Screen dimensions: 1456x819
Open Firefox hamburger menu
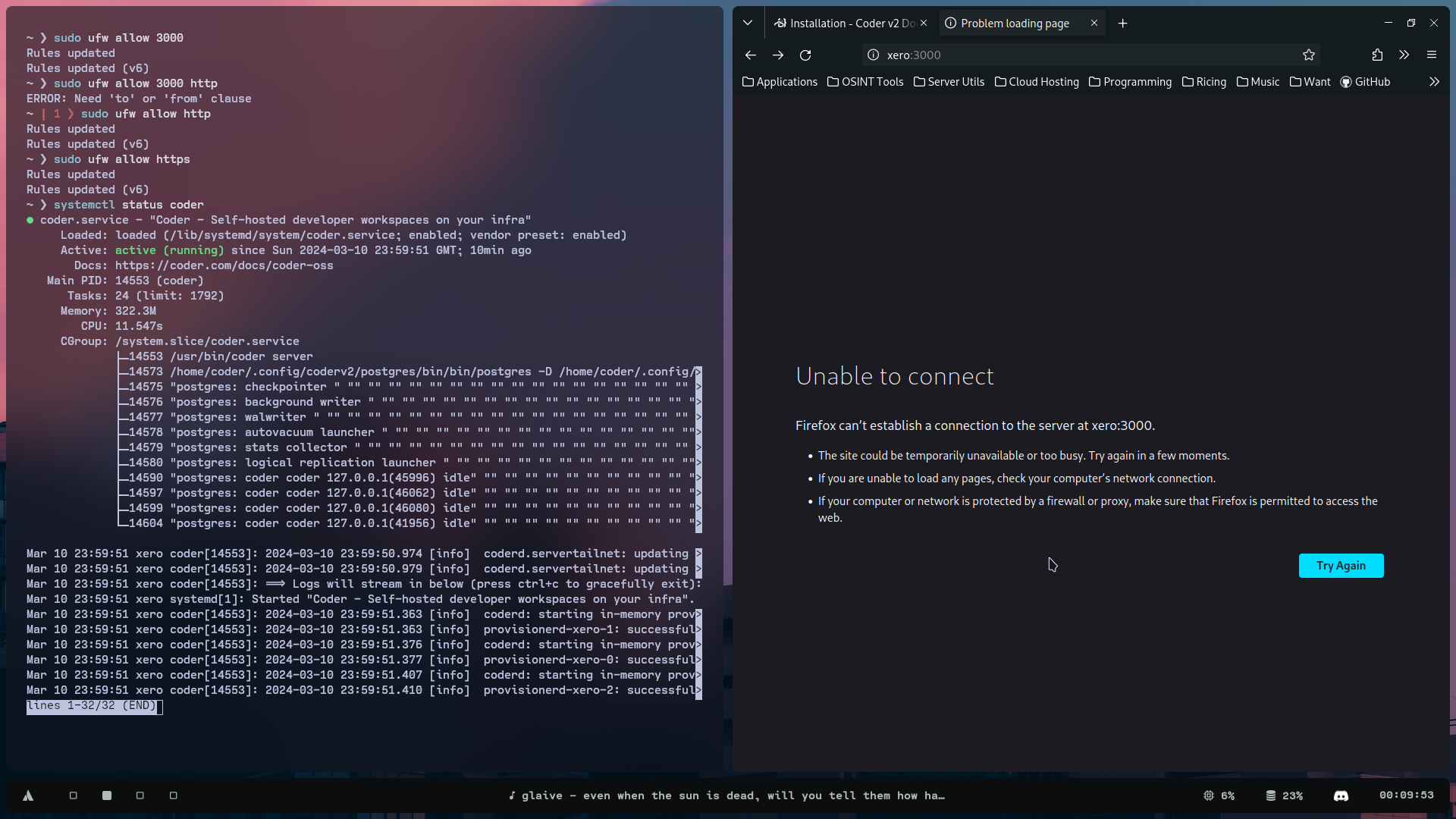tap(1432, 55)
